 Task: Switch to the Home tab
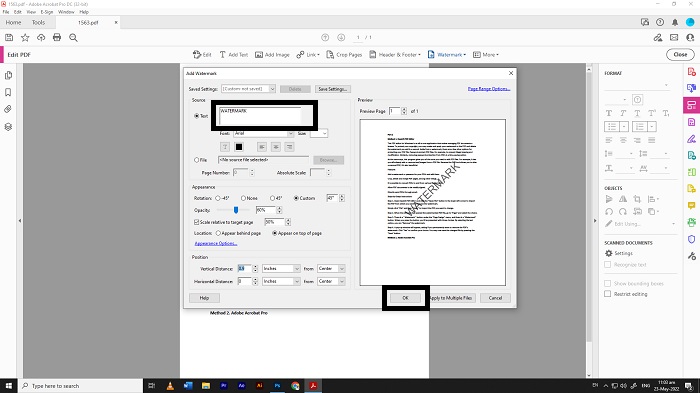tap(13, 22)
